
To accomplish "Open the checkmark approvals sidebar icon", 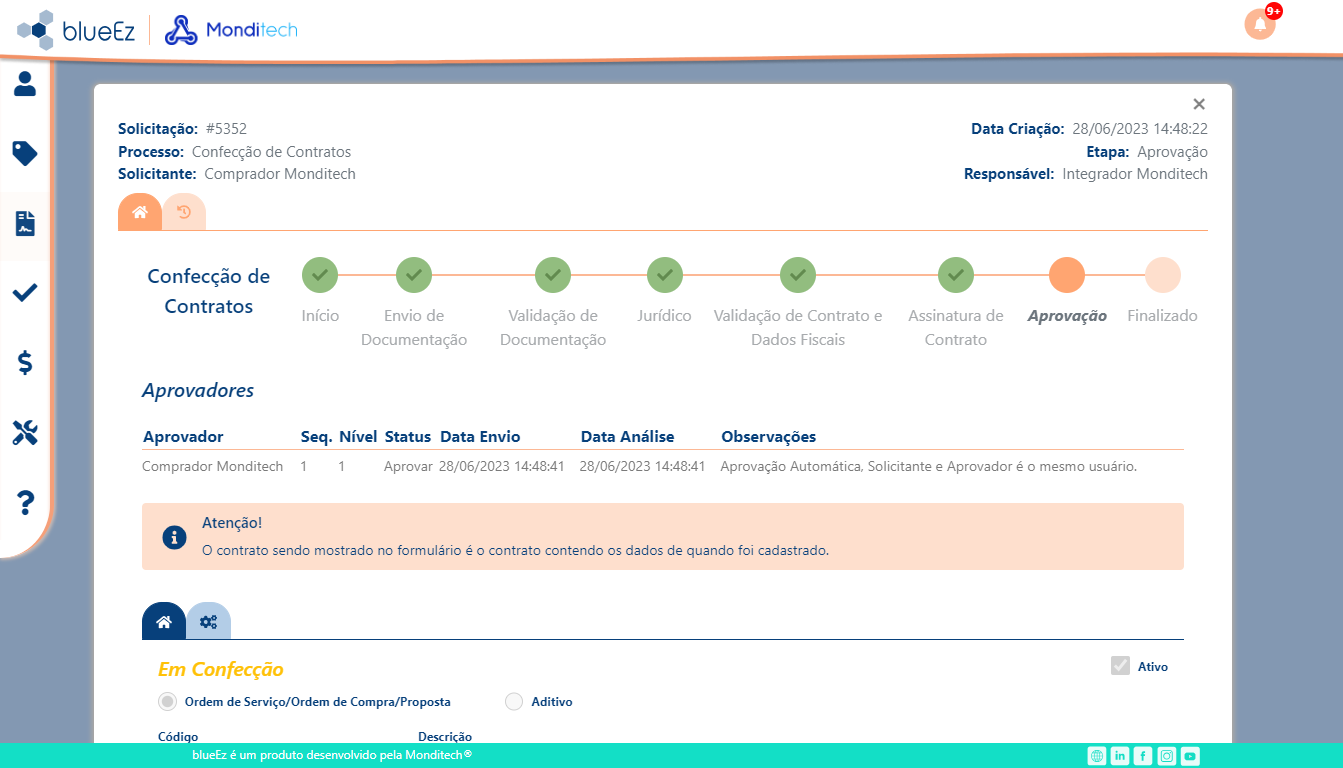I will [x=25, y=292].
